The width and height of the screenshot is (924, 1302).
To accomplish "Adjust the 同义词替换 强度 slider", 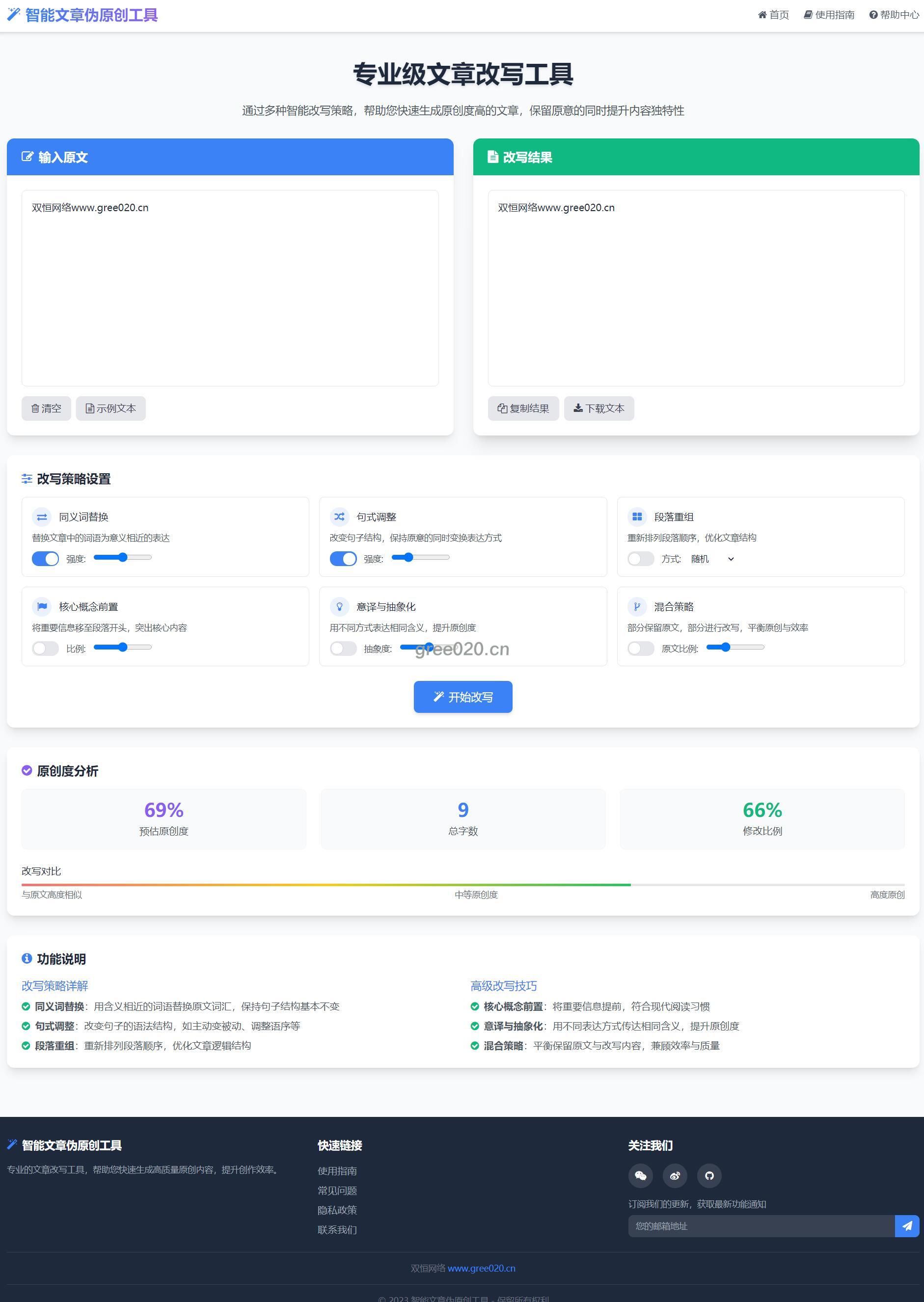I will tap(123, 557).
